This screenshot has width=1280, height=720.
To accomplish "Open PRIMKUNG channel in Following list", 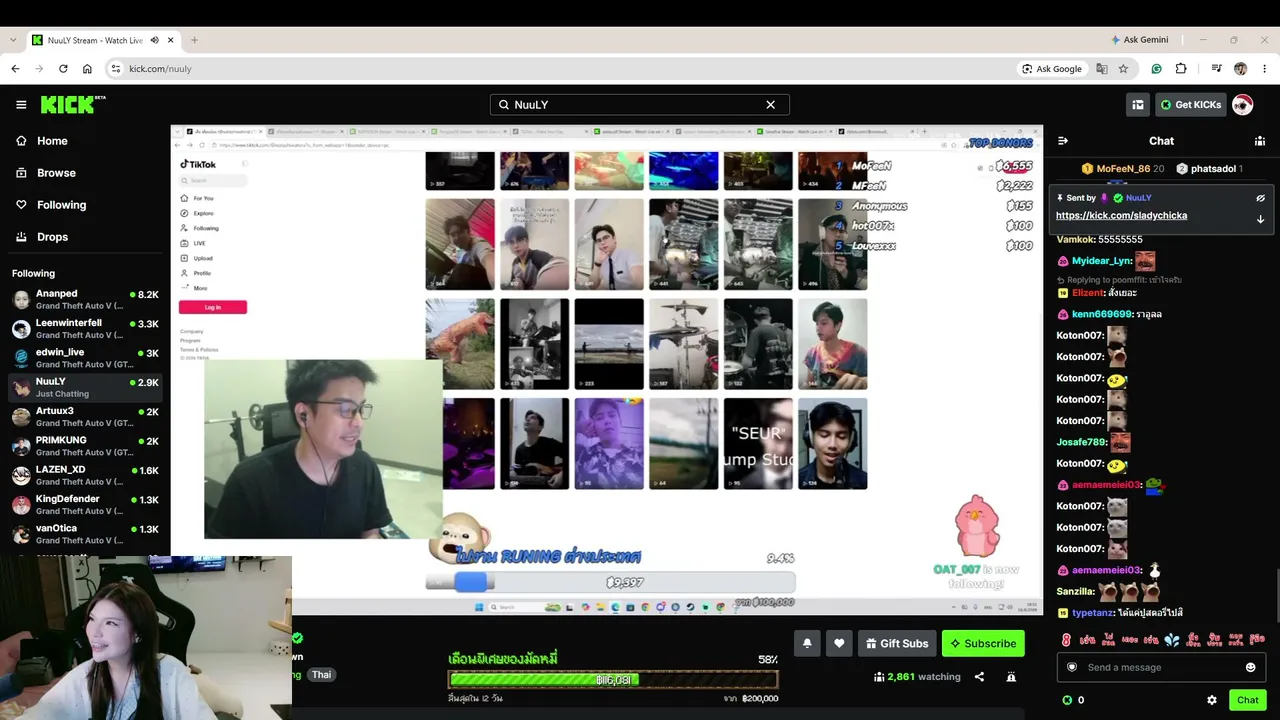I will (85, 446).
